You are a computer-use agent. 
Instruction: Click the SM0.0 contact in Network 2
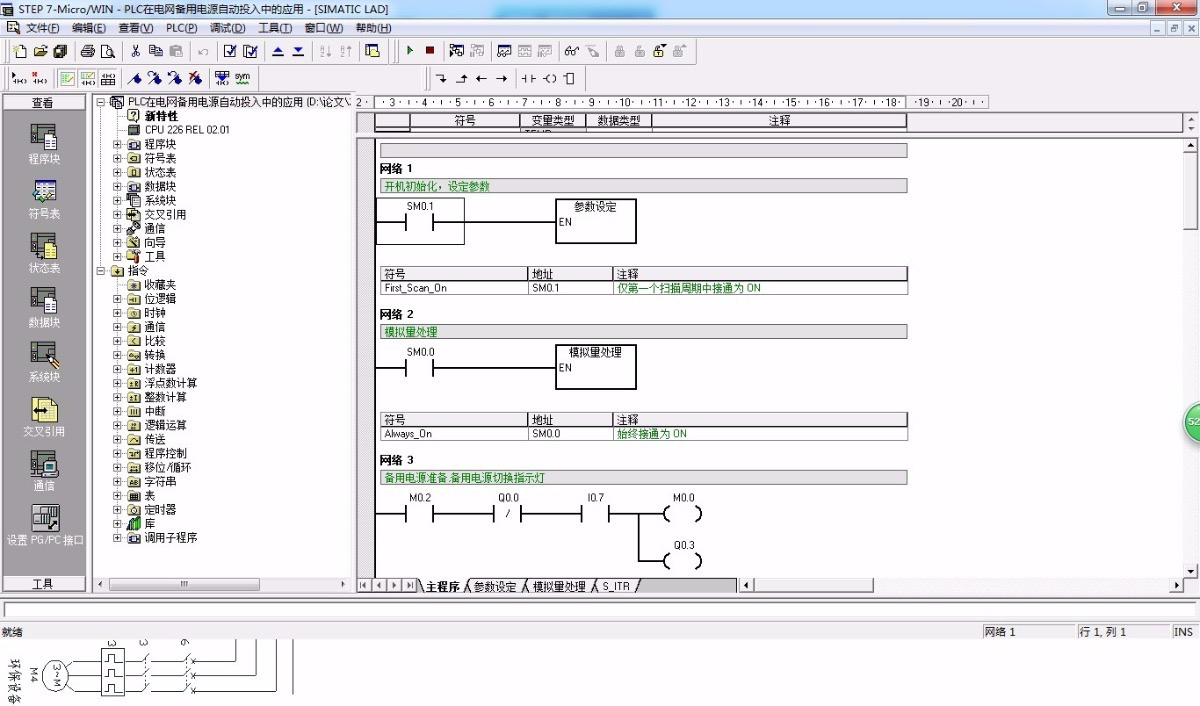[x=420, y=367]
